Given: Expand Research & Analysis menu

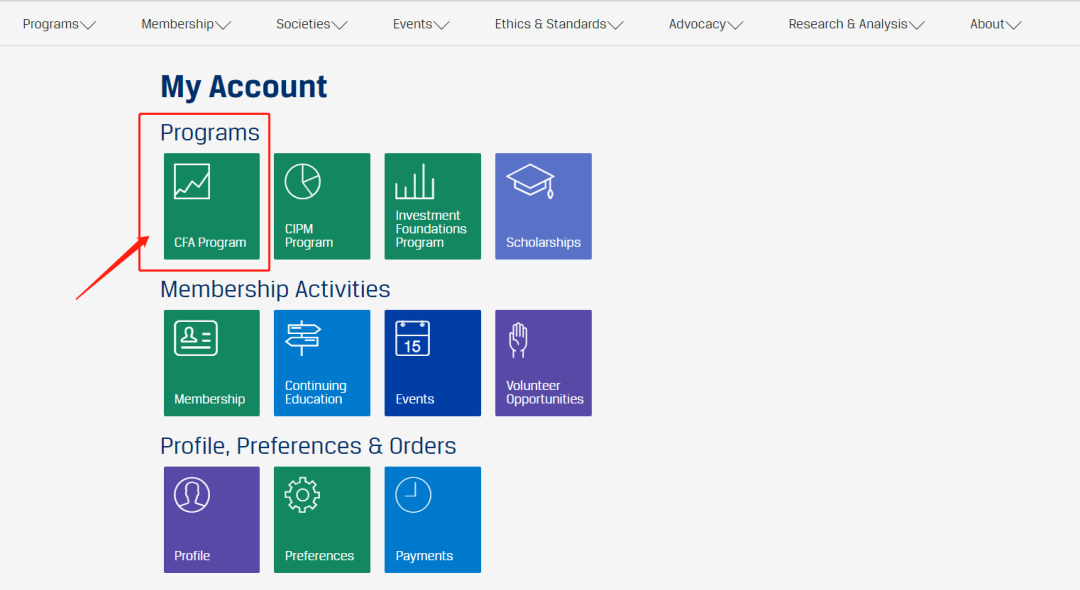Looking at the screenshot, I should tap(856, 24).
